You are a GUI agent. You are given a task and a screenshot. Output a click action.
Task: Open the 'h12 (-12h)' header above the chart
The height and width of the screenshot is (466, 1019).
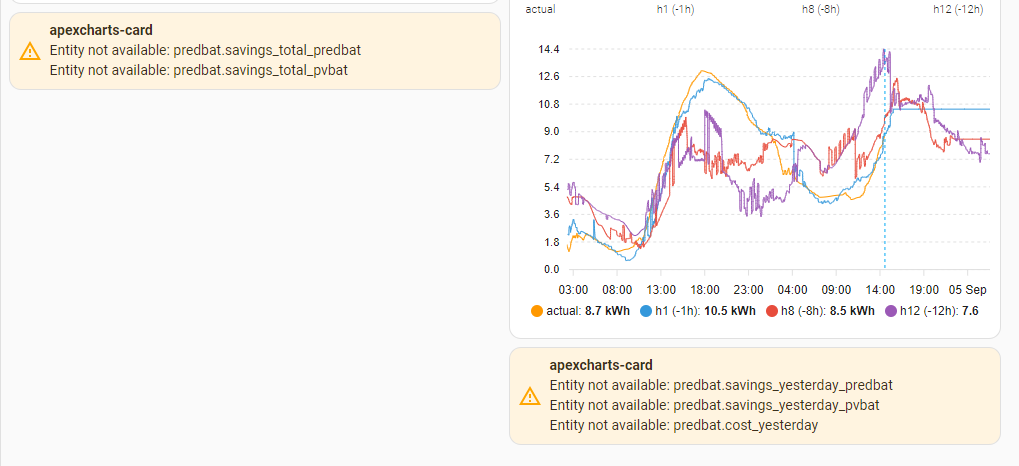958,9
